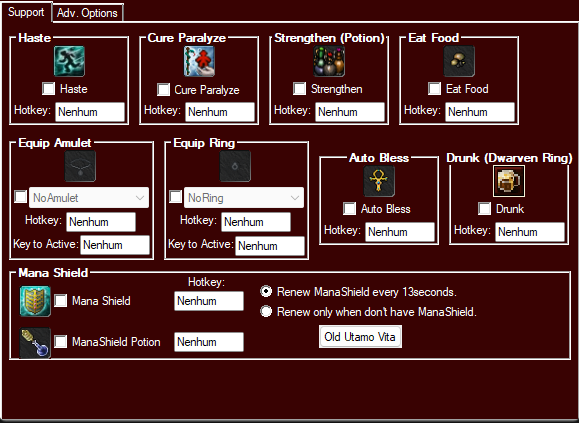The width and height of the screenshot is (579, 423).
Task: Click the Auto Bless ankh icon
Action: pyautogui.click(x=379, y=181)
